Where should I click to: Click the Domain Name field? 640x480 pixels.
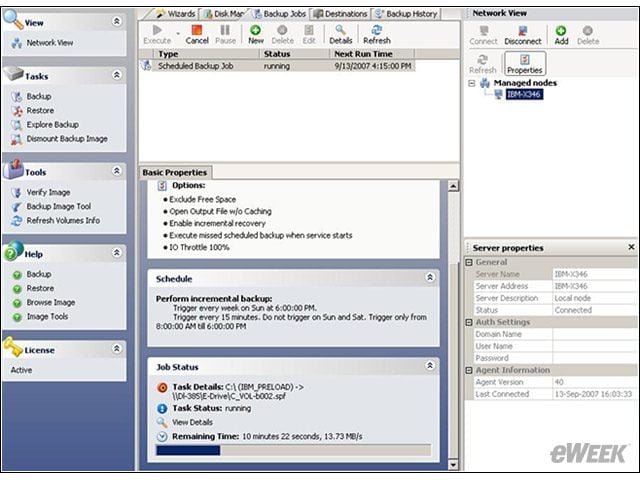(594, 334)
